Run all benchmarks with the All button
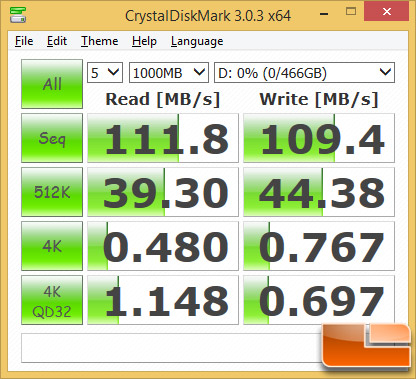 click(x=52, y=84)
